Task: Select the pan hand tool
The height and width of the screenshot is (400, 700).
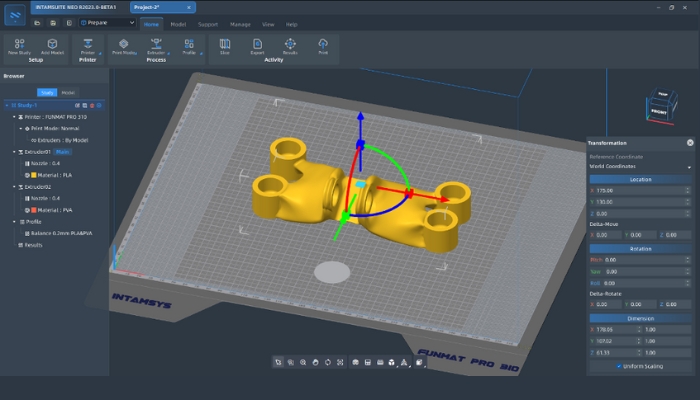Action: [x=316, y=362]
